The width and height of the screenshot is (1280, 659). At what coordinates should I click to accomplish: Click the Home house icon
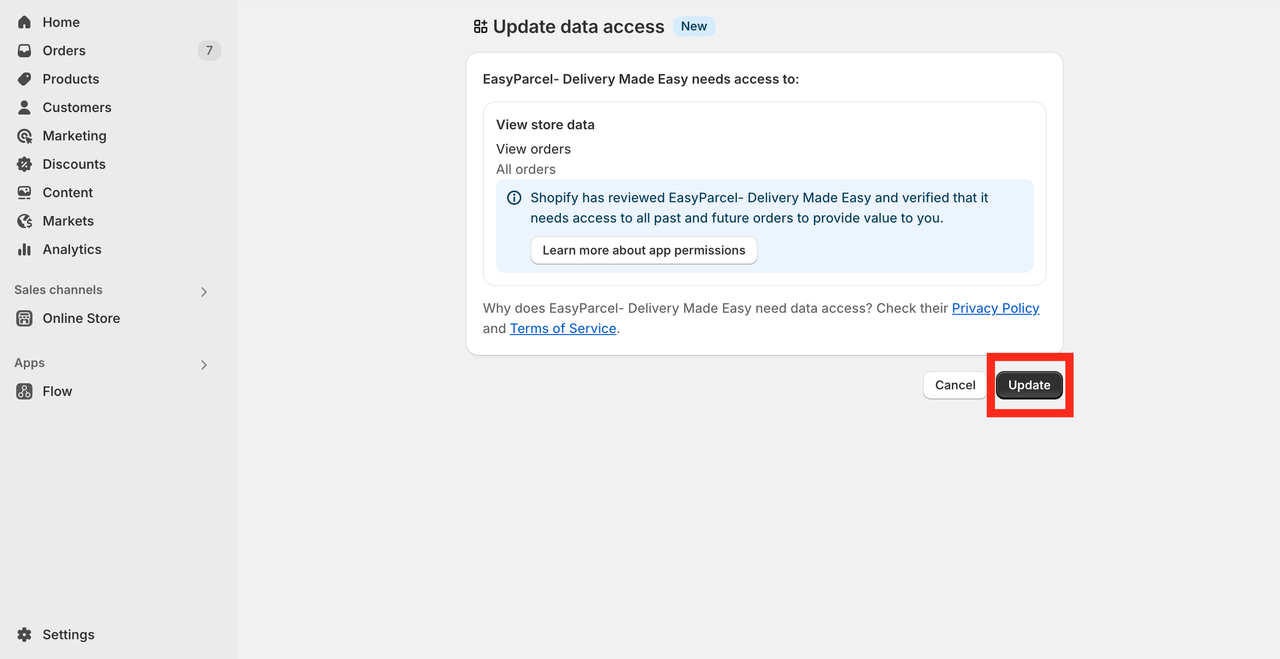[24, 22]
